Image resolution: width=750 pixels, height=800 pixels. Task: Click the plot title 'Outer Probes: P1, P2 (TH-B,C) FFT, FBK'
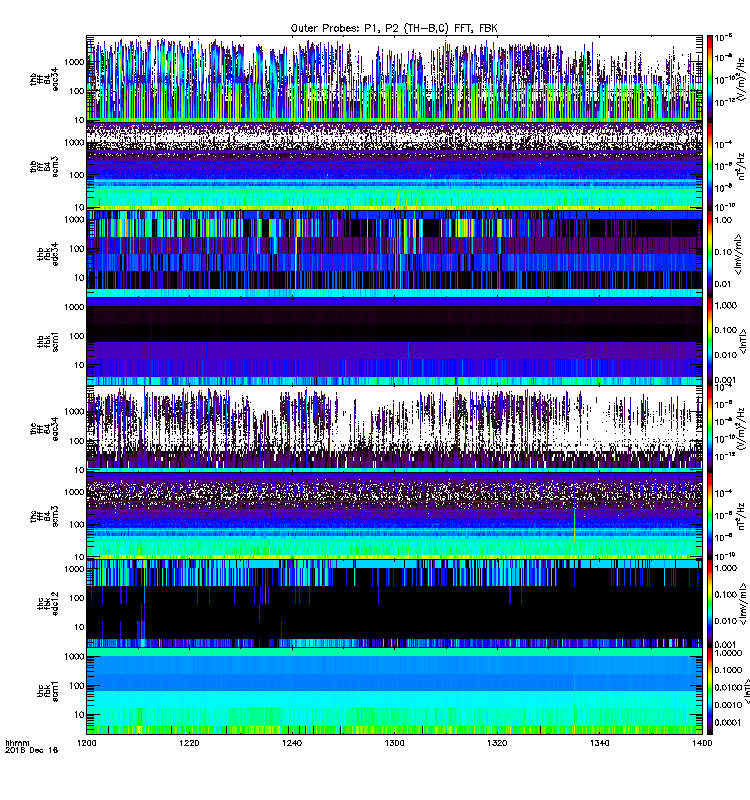click(x=394, y=28)
